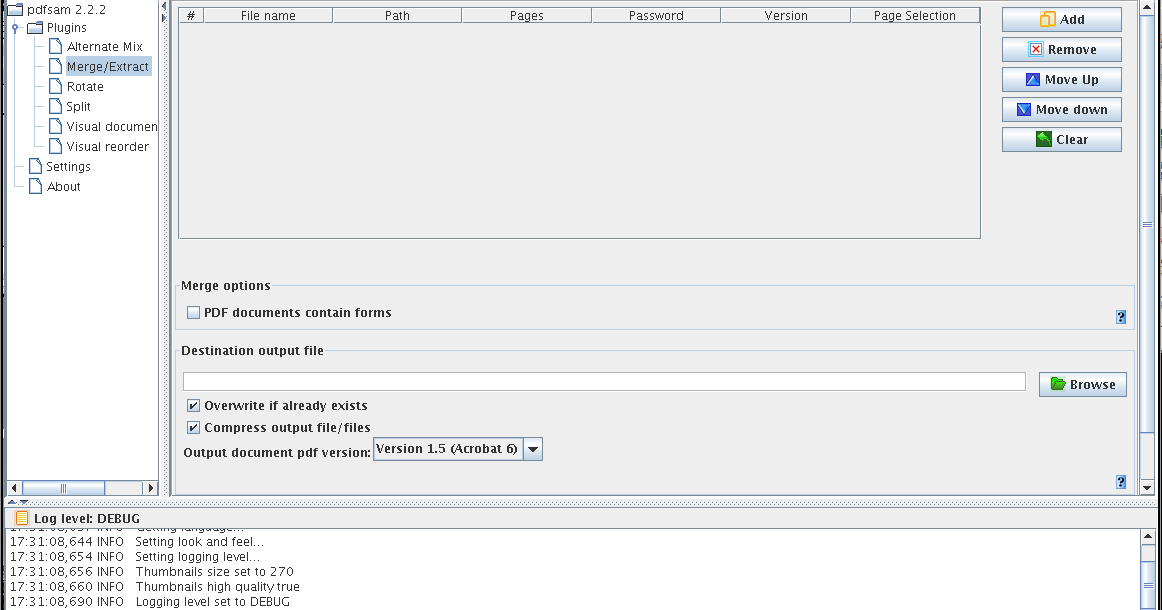Click the Page Selection column header
Screen dimensions: 1162x610
click(x=914, y=16)
